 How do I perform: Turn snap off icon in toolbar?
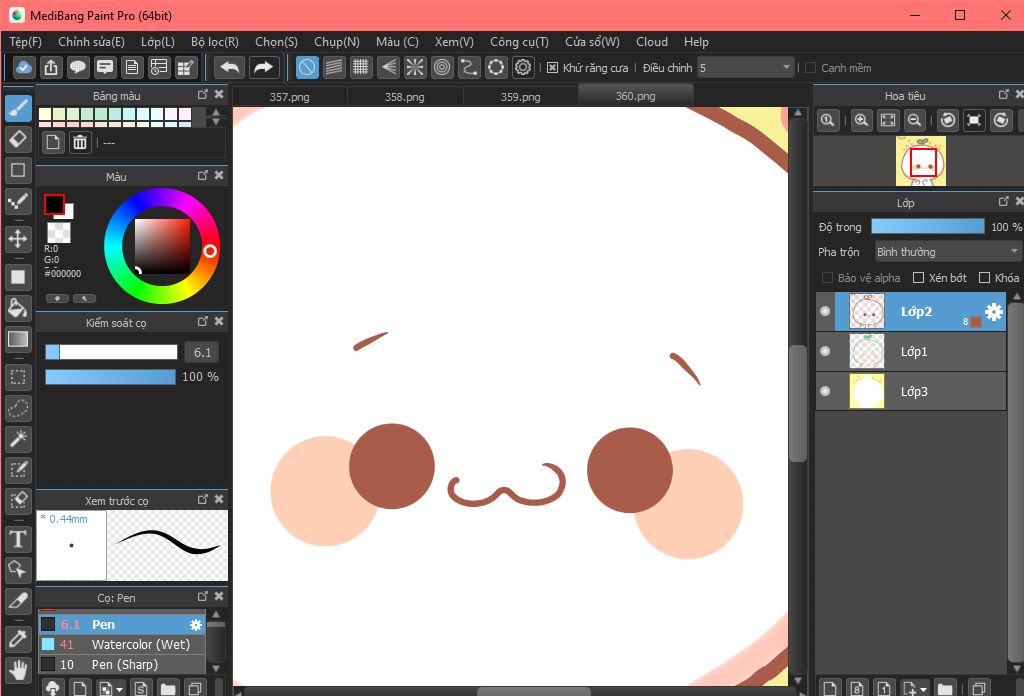[x=307, y=67]
